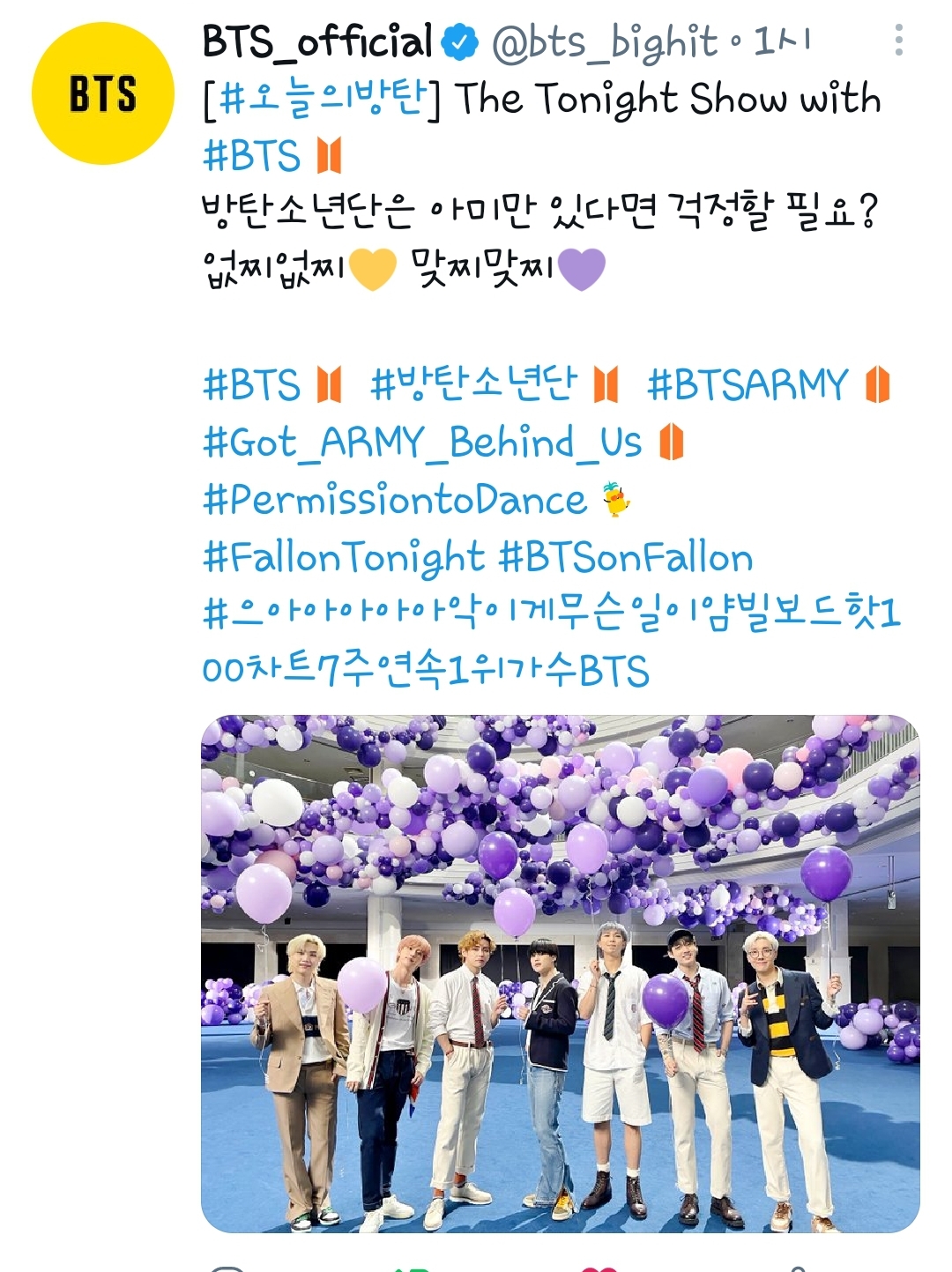Visit the @bts_bighit handle
The width and height of the screenshot is (952, 1272).
(x=606, y=43)
